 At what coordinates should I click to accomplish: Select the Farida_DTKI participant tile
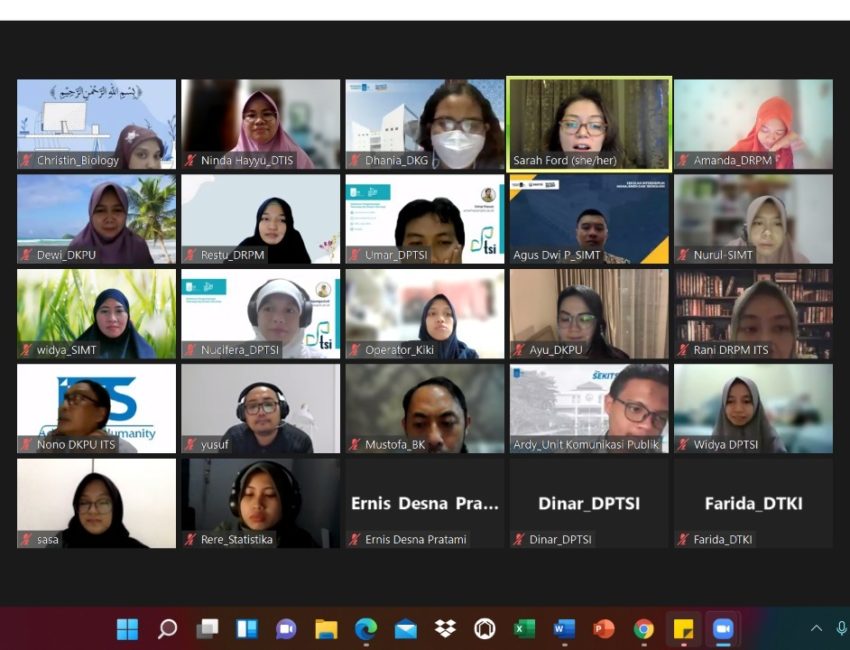753,503
